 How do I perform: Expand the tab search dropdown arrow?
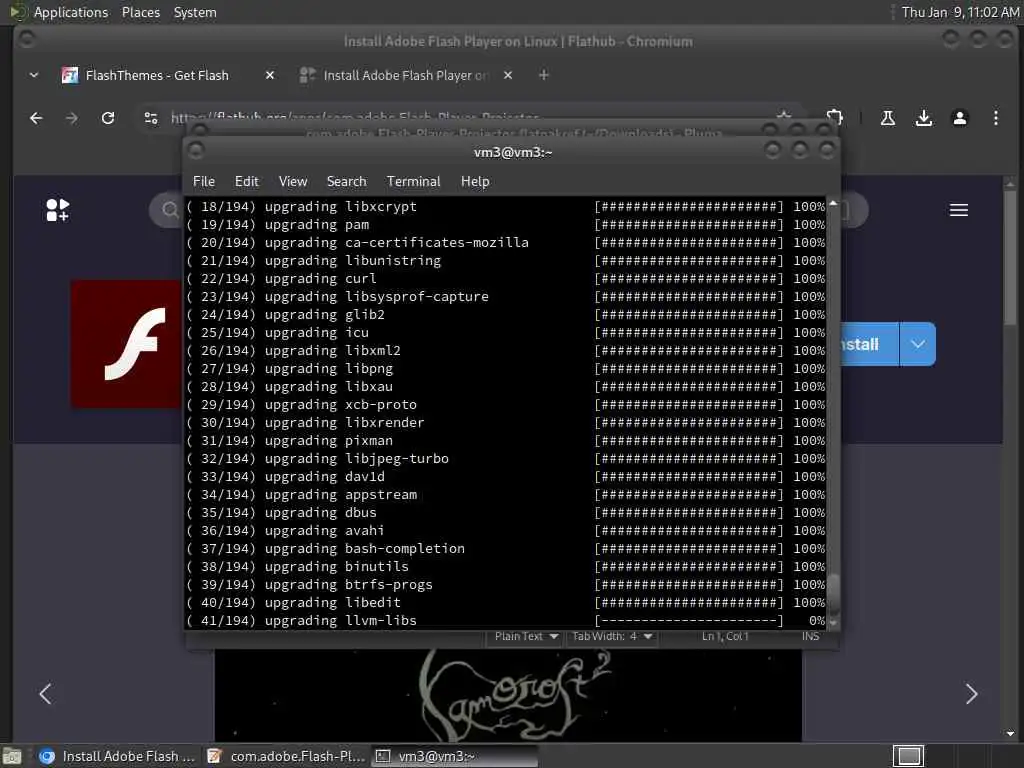[34, 75]
